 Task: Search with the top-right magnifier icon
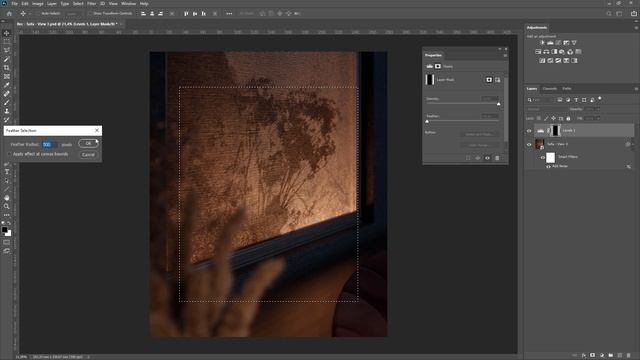[x=609, y=13]
